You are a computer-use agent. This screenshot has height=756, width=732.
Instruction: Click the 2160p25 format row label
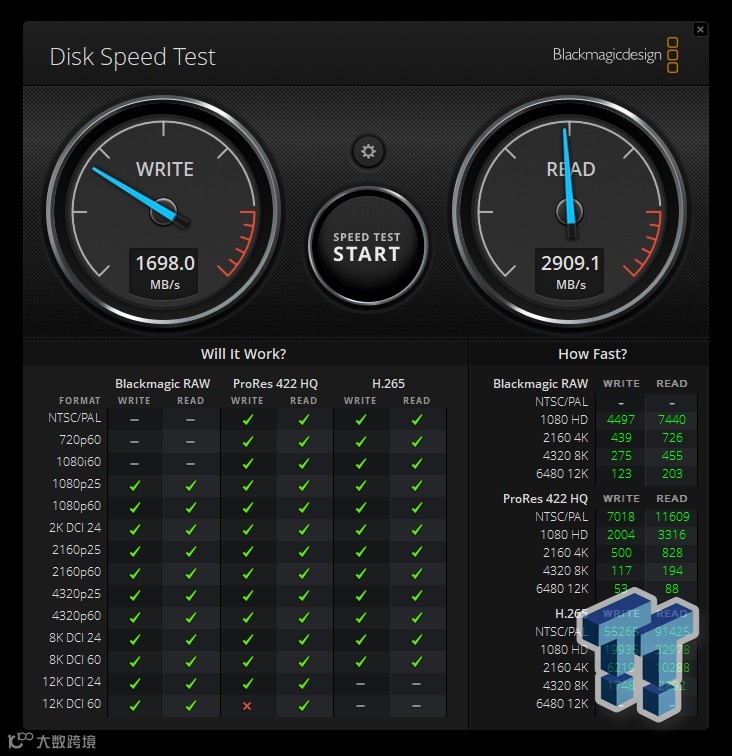(x=77, y=550)
